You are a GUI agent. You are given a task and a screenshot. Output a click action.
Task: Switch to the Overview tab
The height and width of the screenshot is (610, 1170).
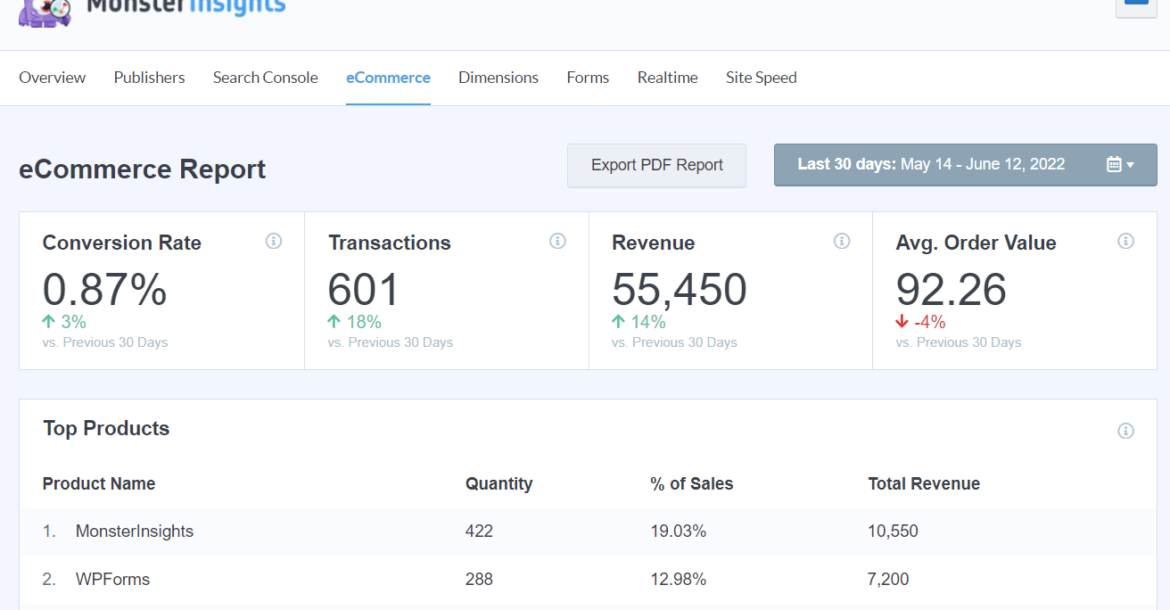pyautogui.click(x=52, y=77)
